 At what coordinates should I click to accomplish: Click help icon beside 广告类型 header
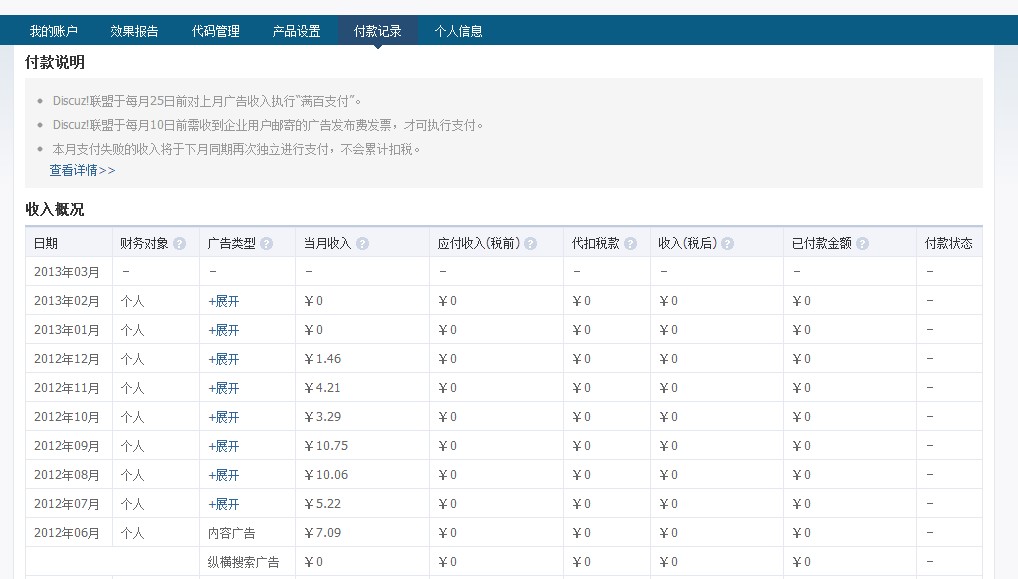tap(266, 243)
